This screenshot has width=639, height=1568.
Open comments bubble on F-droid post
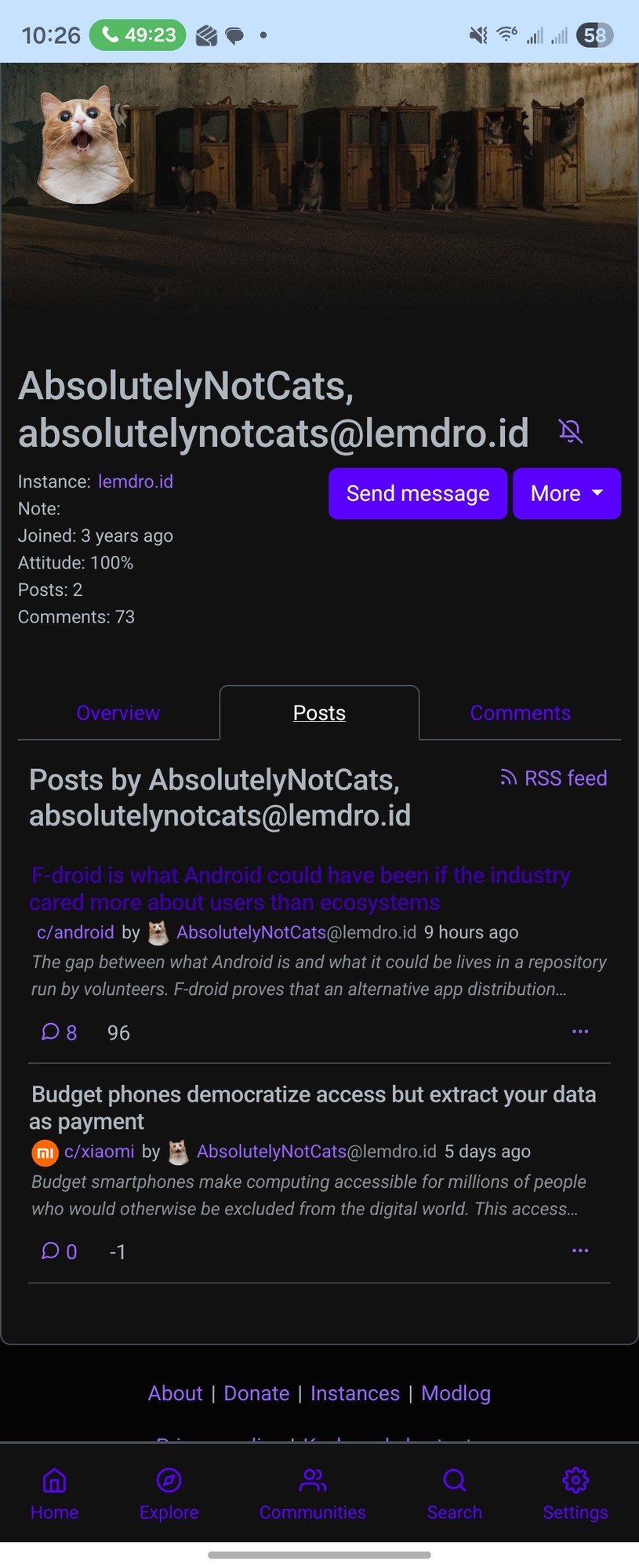(x=52, y=1032)
